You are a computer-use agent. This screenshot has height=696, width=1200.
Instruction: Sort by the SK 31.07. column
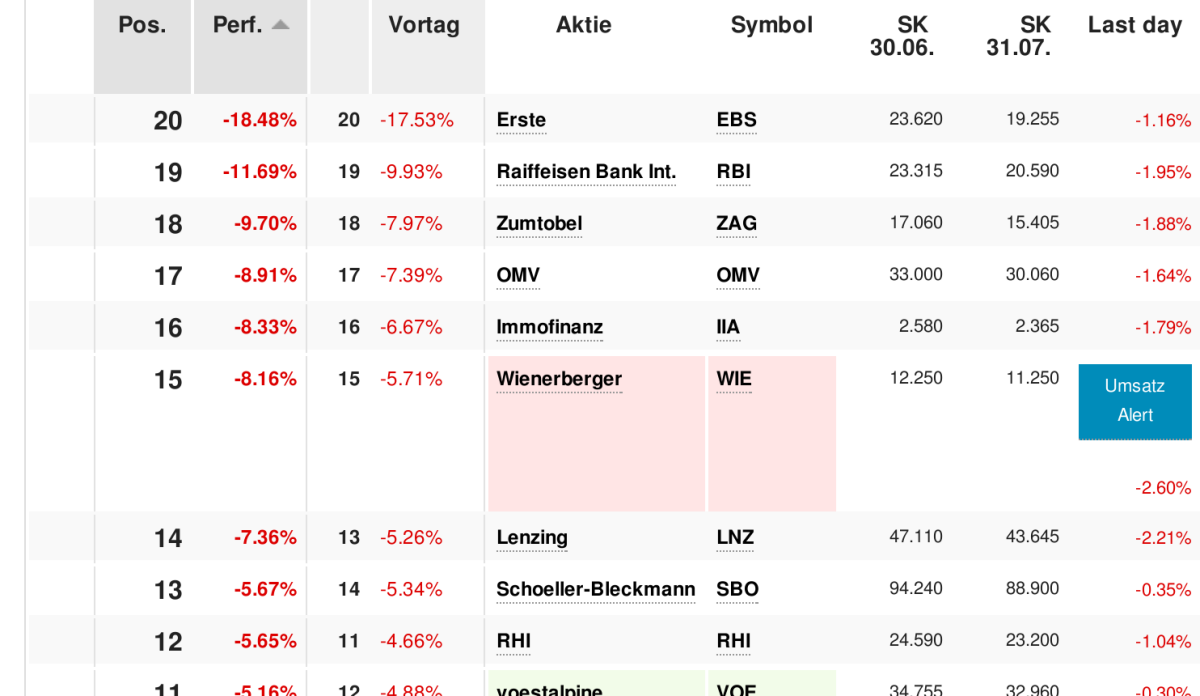click(1018, 37)
